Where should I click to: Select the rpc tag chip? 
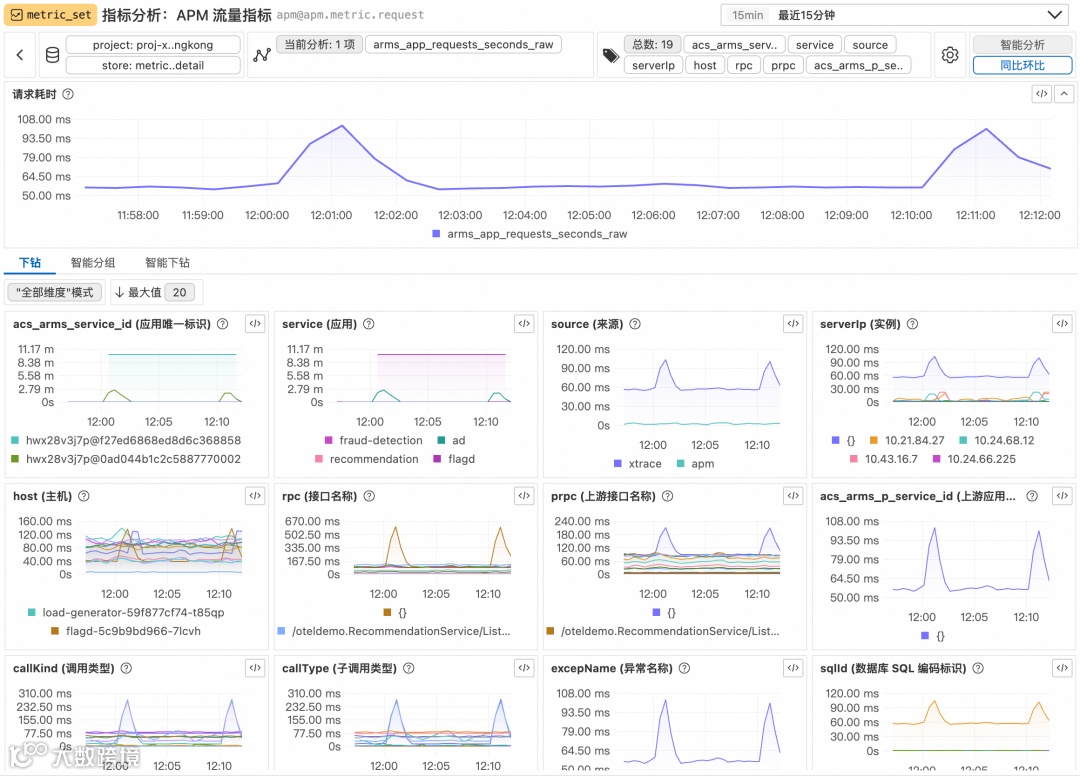click(x=744, y=65)
